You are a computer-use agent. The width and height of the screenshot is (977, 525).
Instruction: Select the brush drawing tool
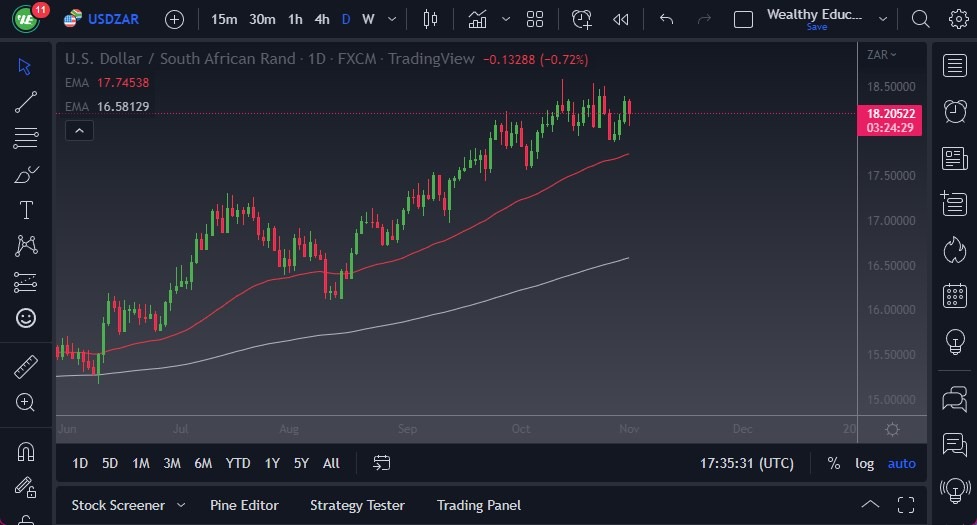(26, 174)
